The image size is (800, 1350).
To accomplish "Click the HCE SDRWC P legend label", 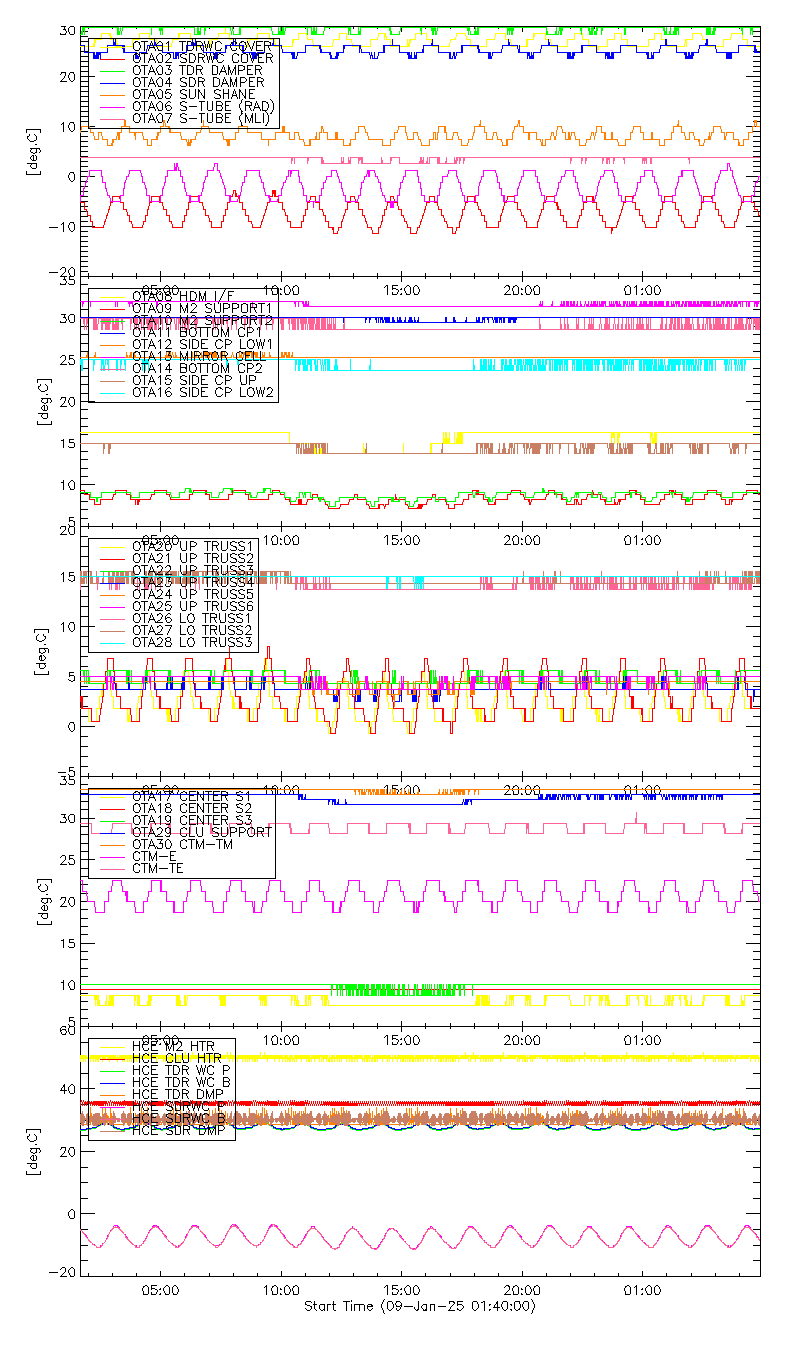I will tap(177, 1107).
